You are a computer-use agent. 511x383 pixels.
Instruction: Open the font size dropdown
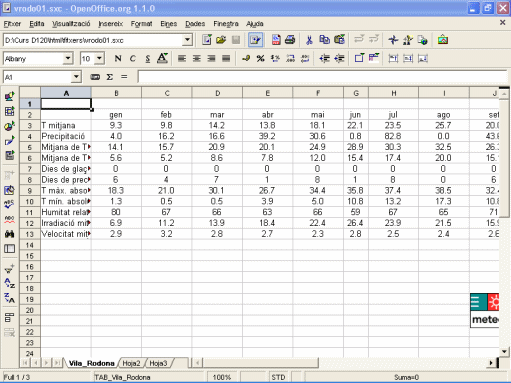point(99,59)
